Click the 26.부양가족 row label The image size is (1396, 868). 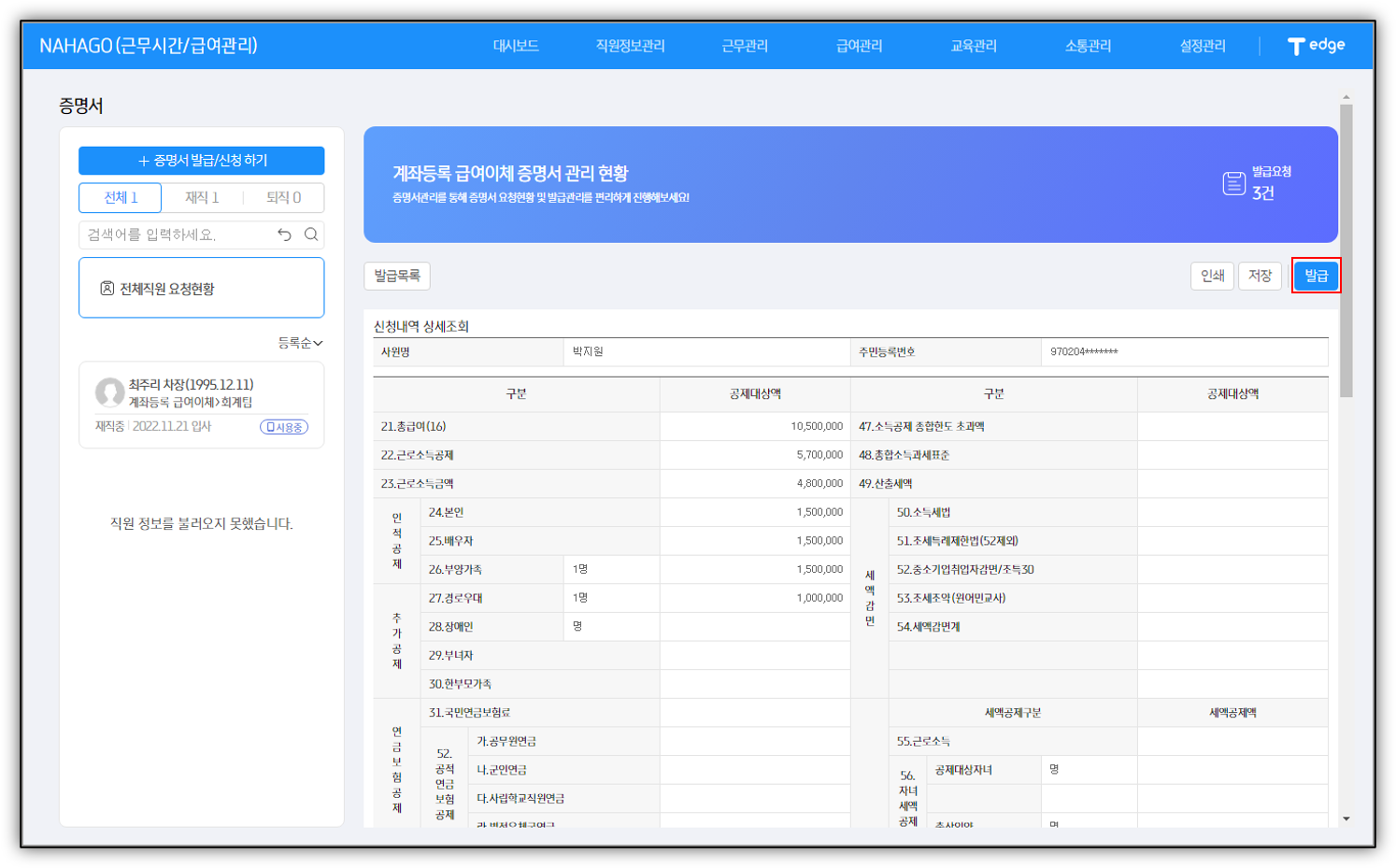pos(455,570)
